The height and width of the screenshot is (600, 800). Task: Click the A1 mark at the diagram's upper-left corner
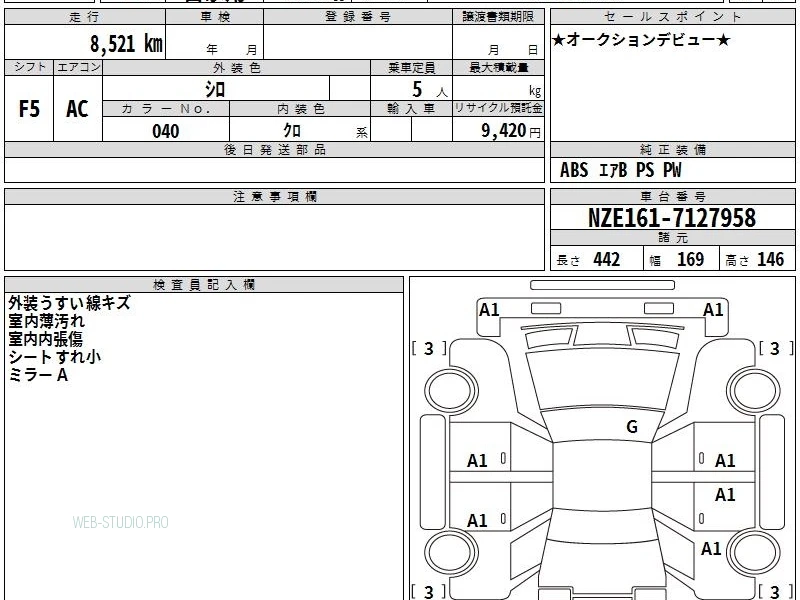coord(489,310)
